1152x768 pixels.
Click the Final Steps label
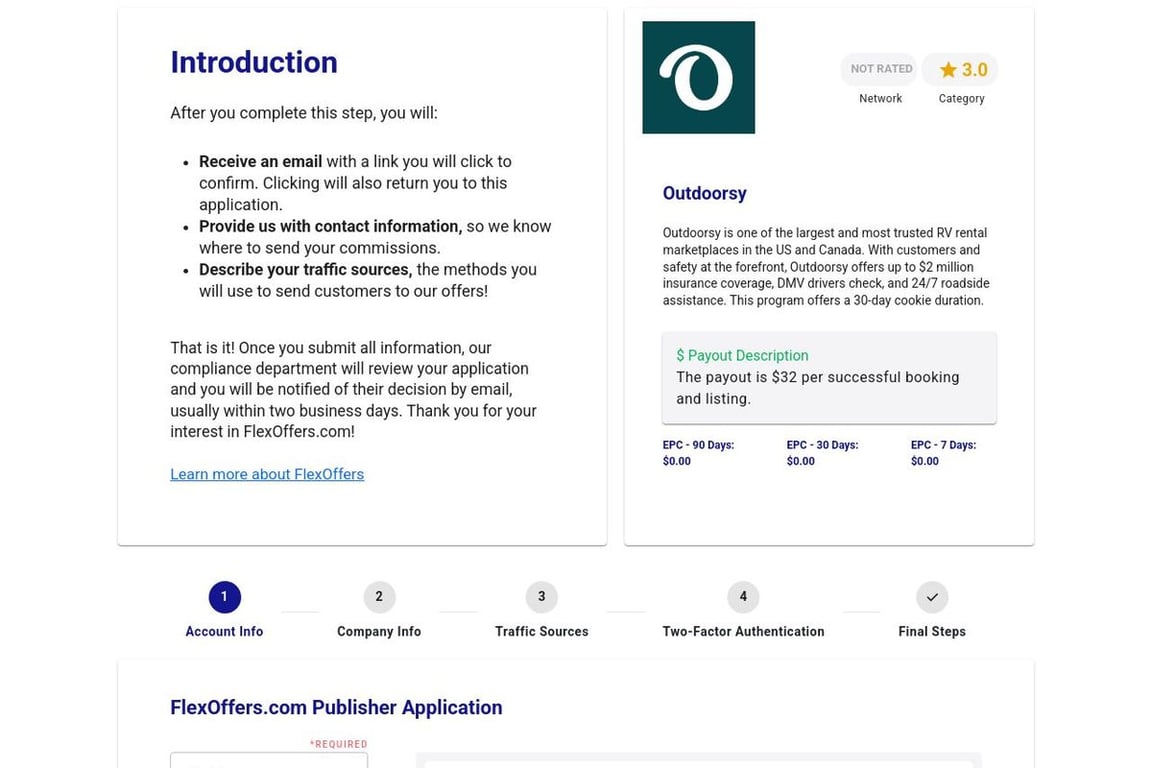click(932, 631)
